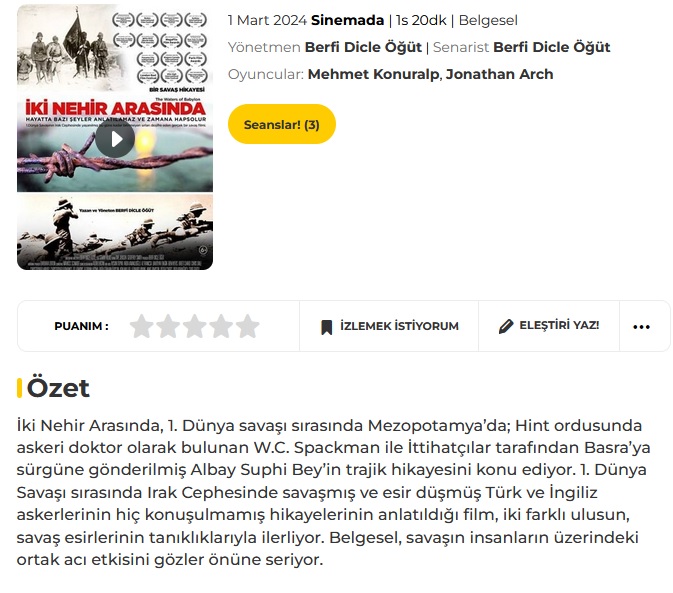Open screenwriter Berfi Dicle Öğüt link
Viewport: 673px width, 593px height.
point(552,47)
